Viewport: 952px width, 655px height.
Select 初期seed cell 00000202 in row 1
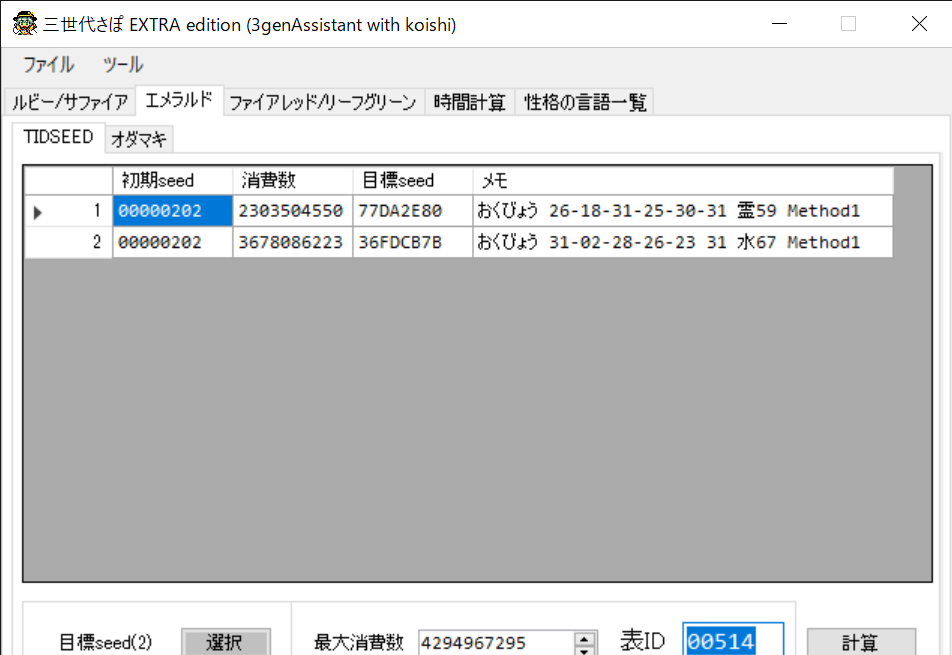(x=172, y=211)
